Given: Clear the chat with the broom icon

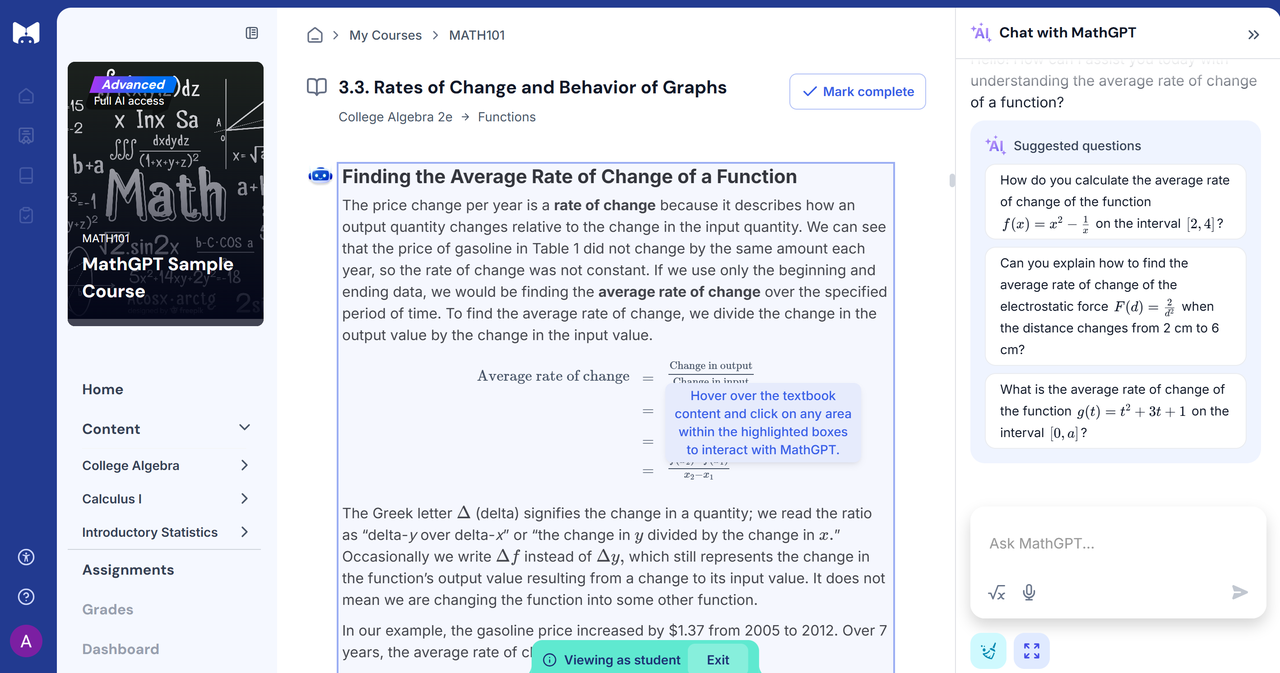Looking at the screenshot, I should (988, 652).
